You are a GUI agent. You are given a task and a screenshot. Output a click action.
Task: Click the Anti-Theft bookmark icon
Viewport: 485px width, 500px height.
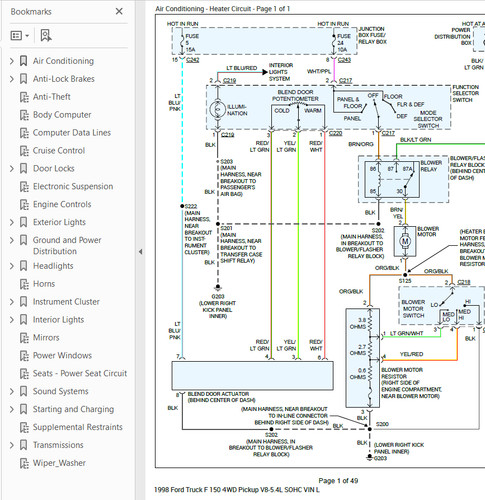pos(24,97)
